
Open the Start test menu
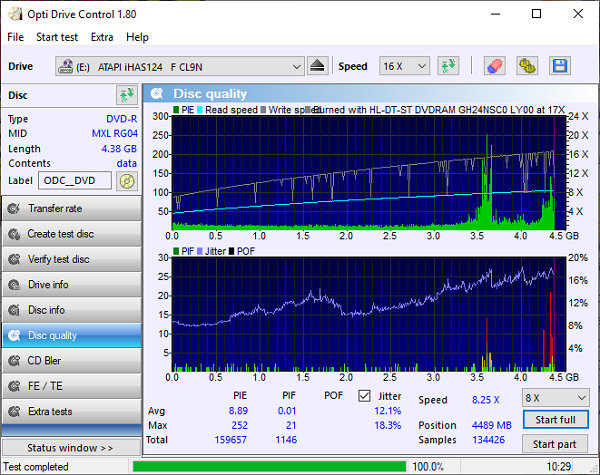coord(57,37)
